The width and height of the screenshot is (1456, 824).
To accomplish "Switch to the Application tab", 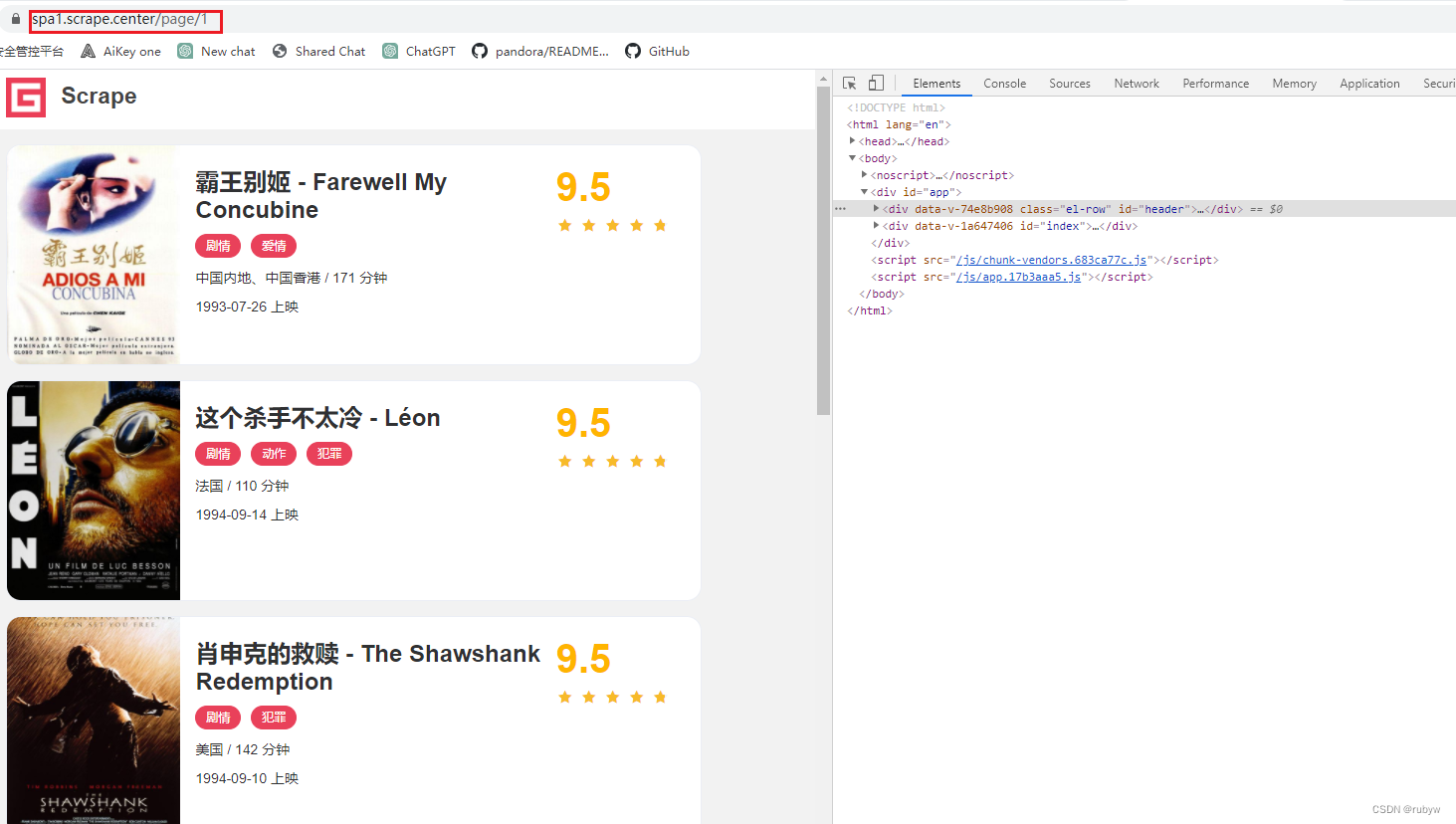I will (1369, 84).
